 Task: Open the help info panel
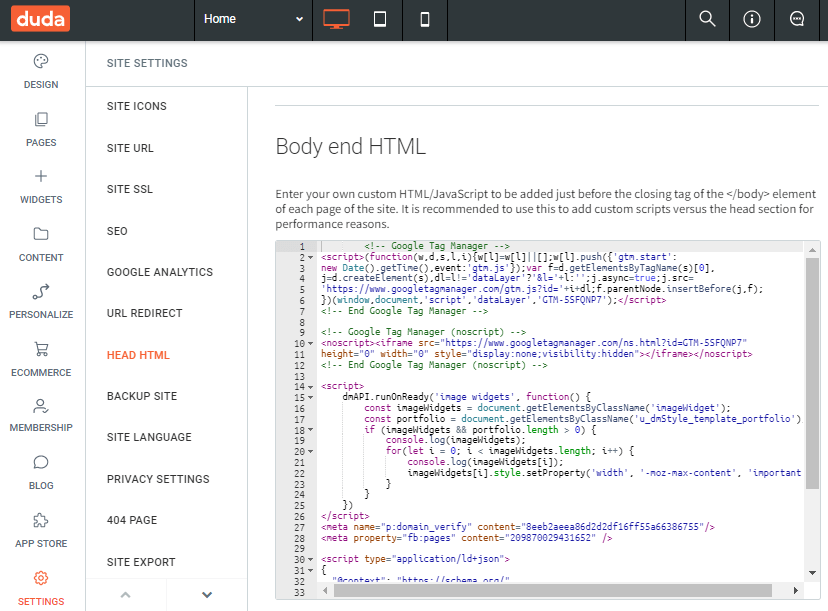pyautogui.click(x=751, y=18)
